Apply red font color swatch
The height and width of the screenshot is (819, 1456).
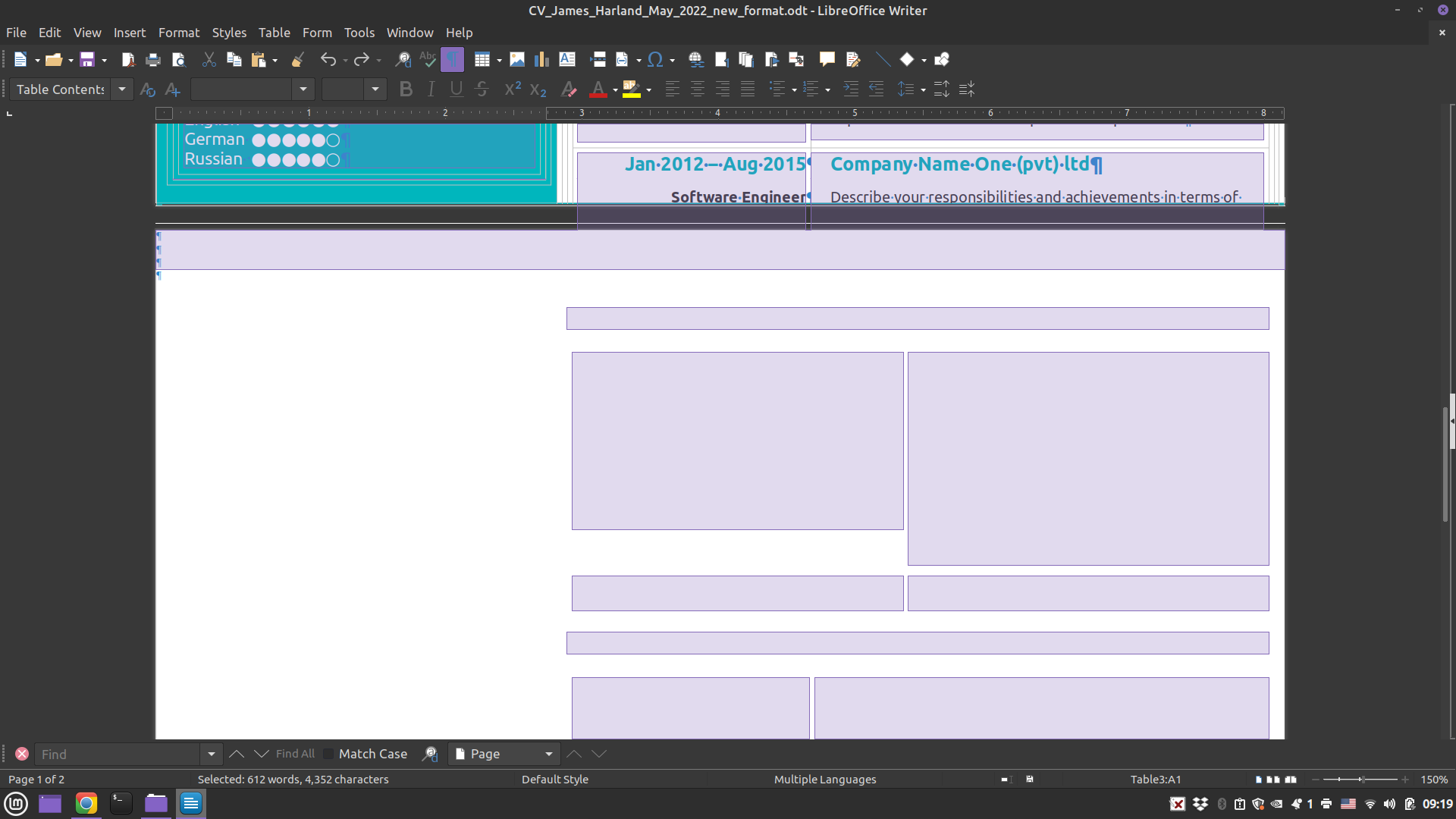[598, 89]
